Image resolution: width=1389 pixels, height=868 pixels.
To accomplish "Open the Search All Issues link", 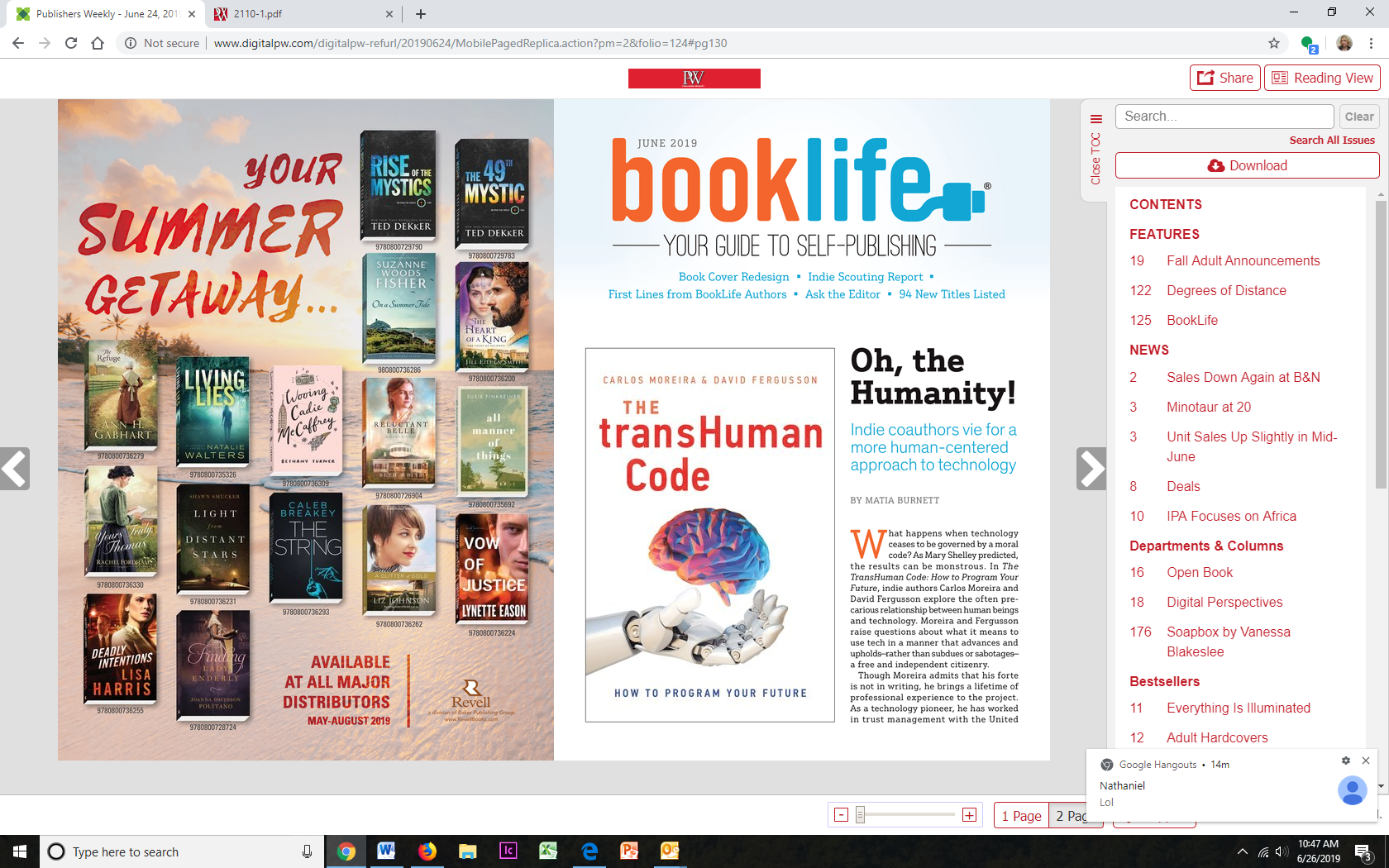I will click(x=1331, y=141).
